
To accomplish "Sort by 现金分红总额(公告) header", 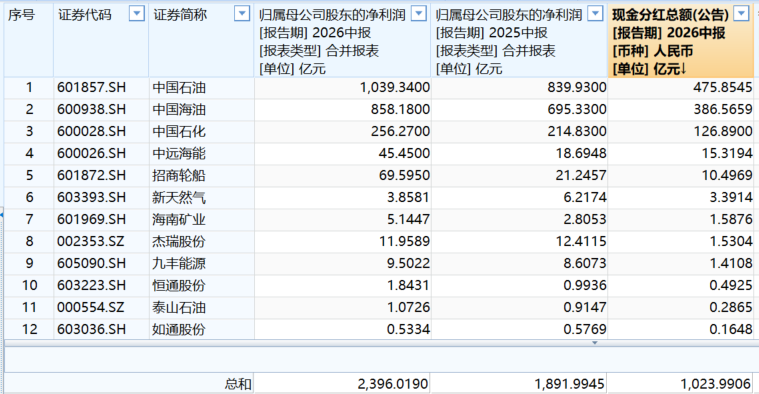I will pos(670,15).
